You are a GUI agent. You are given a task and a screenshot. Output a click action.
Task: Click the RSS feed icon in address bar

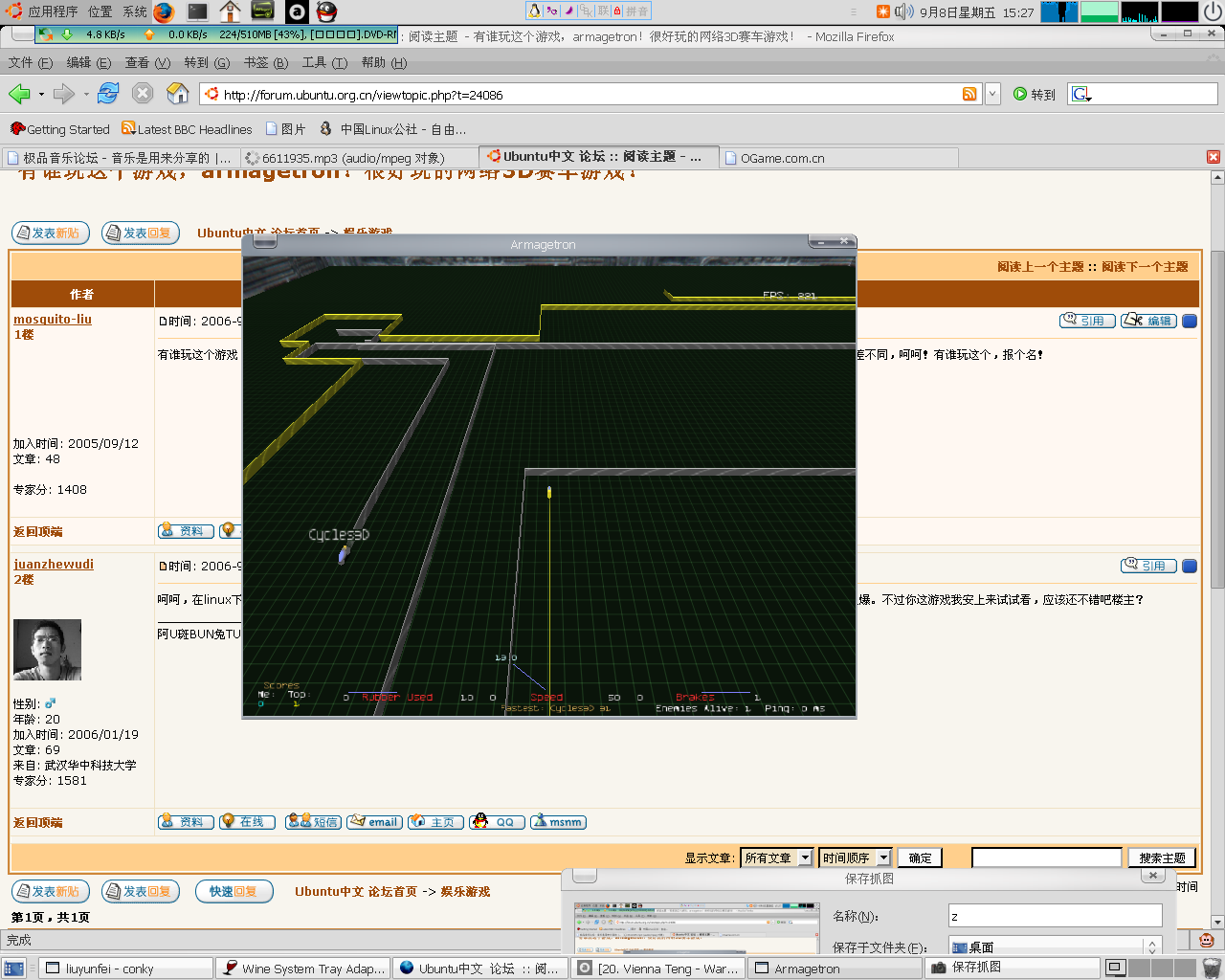[x=969, y=94]
